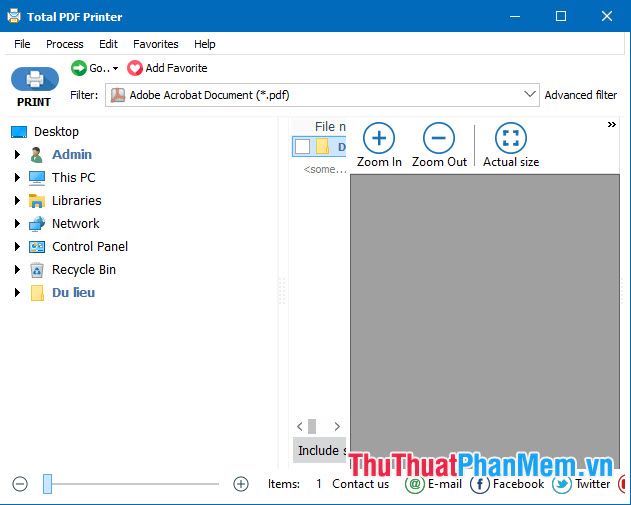Click the minus zoom icon beside the slider
631x505 pixels.
20,484
